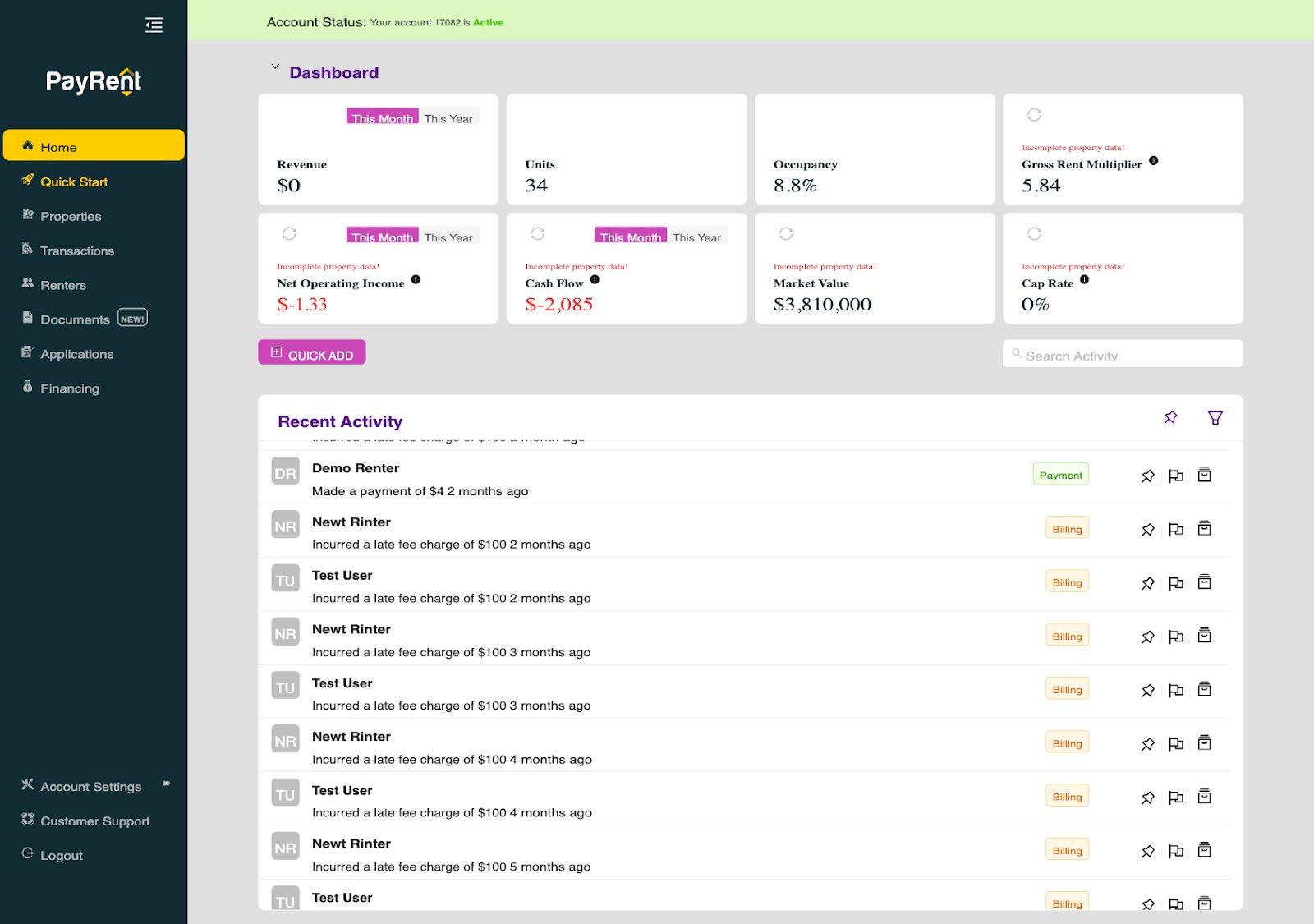Collapse the sidebar with the menu icon
Viewport: 1314px width, 924px height.
pyautogui.click(x=154, y=25)
